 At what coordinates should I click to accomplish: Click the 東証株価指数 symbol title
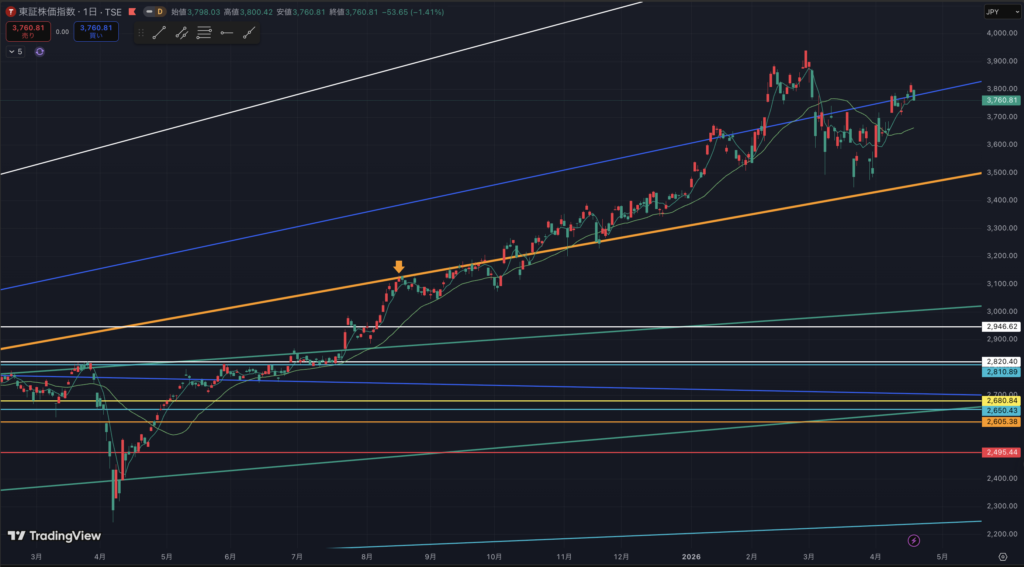click(49, 12)
